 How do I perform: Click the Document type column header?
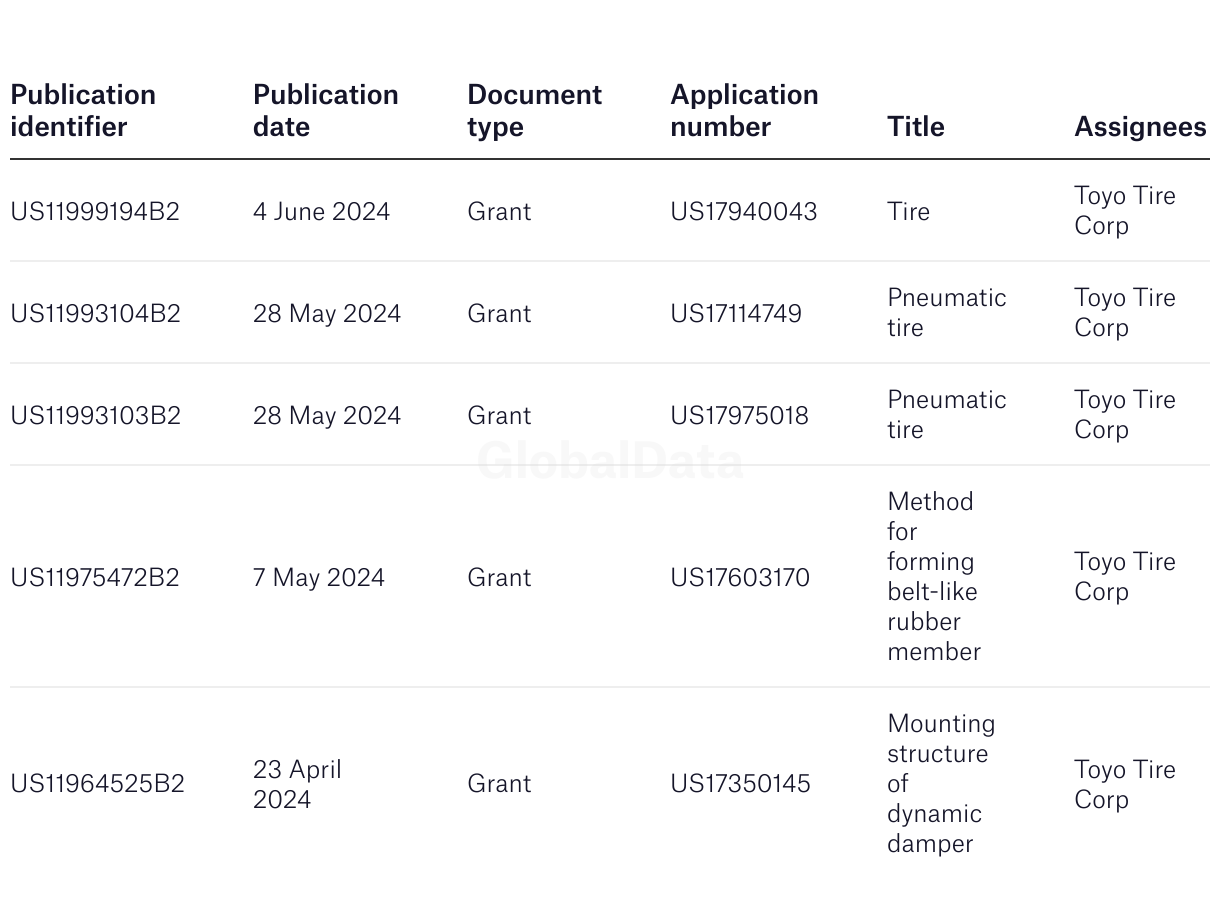point(535,111)
